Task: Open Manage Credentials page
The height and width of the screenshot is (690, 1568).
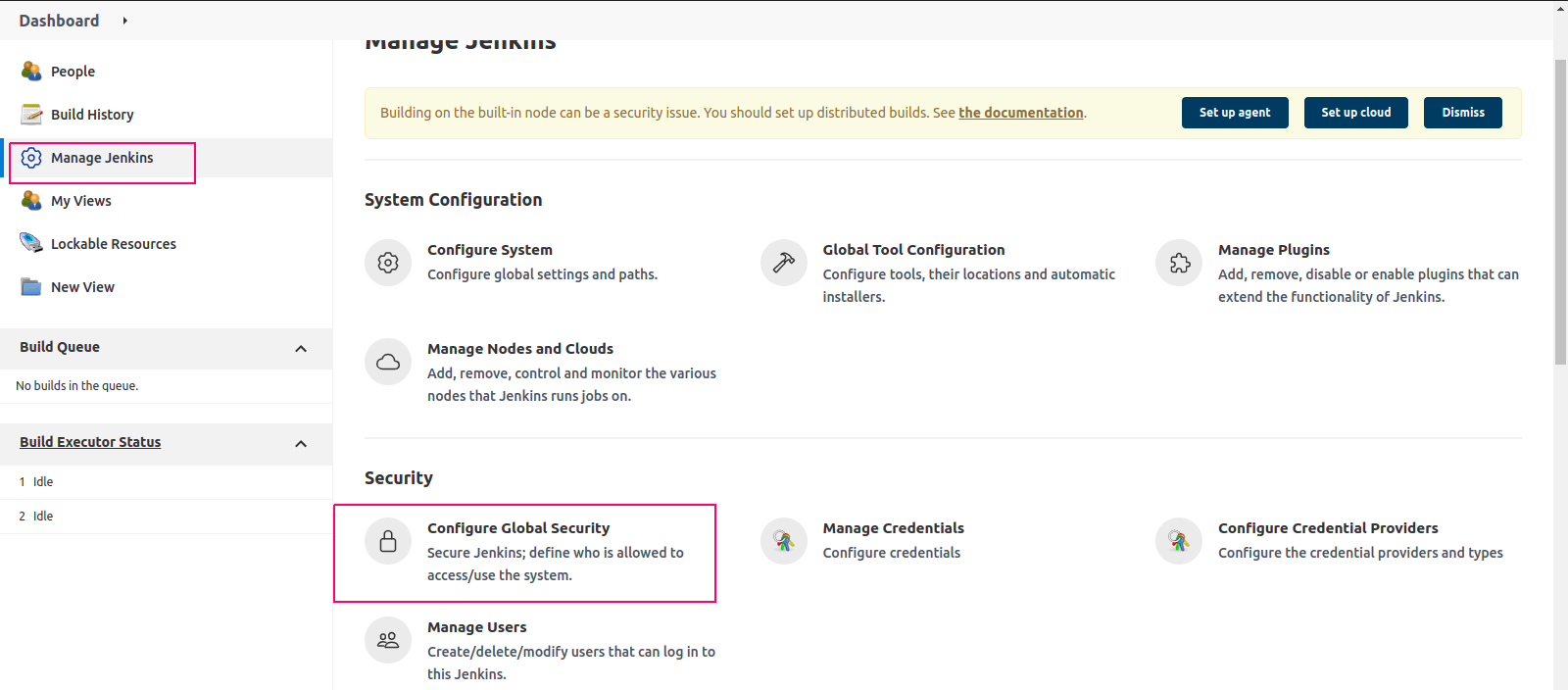Action: click(894, 528)
